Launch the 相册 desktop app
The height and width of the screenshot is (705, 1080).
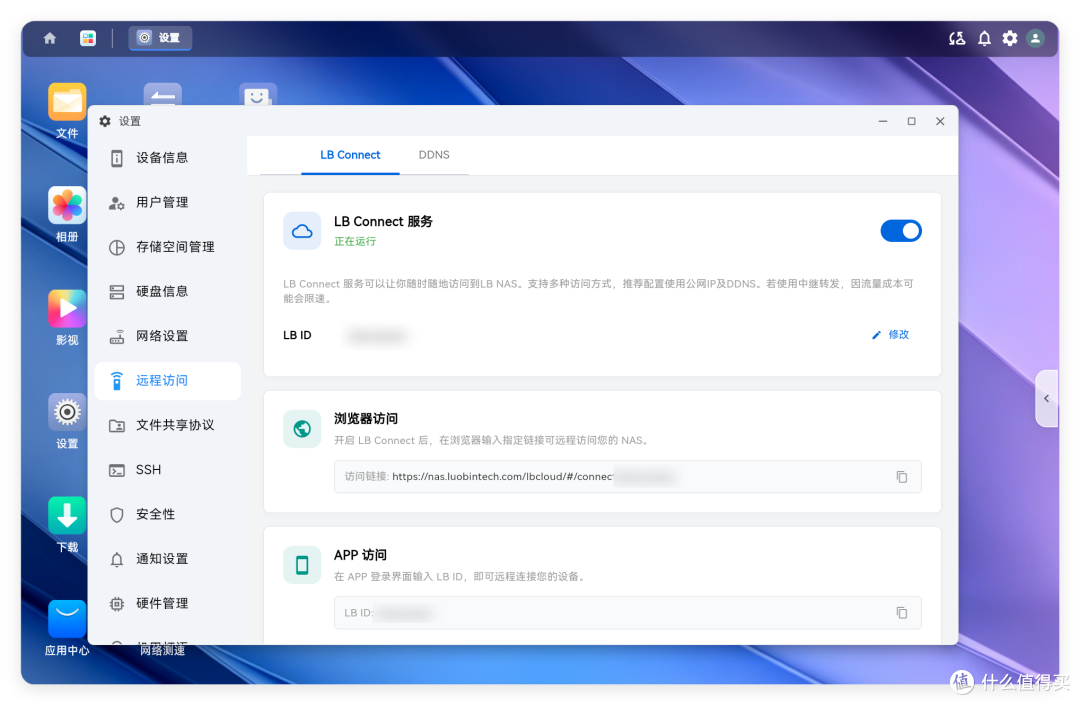[x=67, y=214]
